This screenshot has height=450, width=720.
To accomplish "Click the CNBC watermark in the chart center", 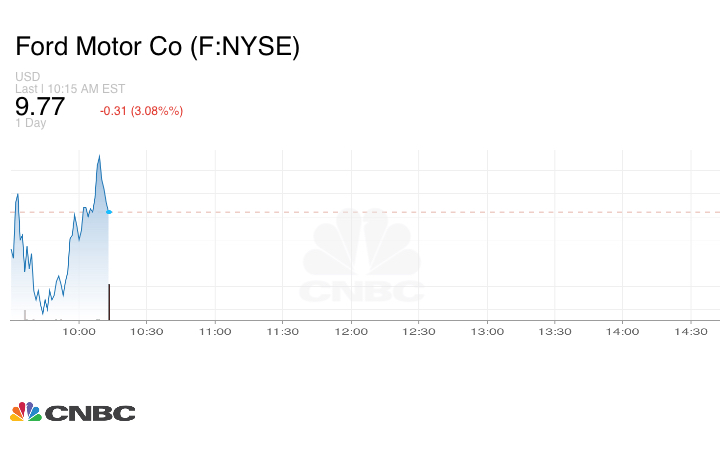I will (x=362, y=258).
